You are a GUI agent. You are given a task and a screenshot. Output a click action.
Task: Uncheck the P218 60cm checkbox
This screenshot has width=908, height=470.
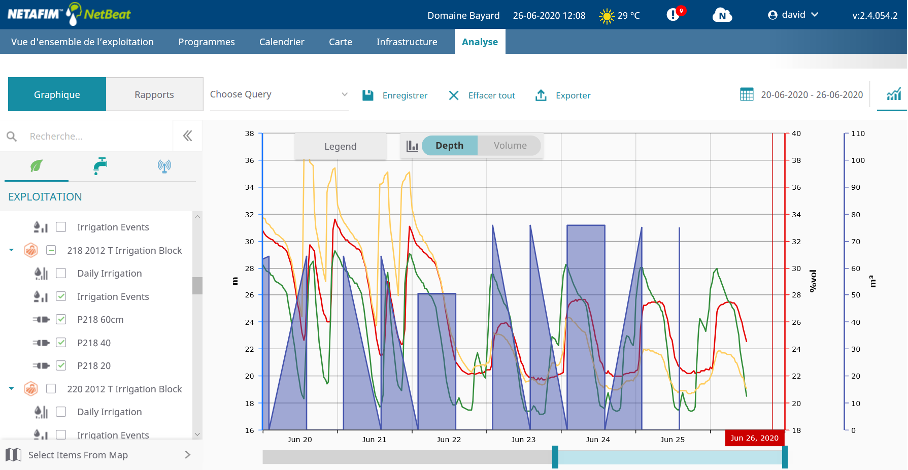[61, 320]
